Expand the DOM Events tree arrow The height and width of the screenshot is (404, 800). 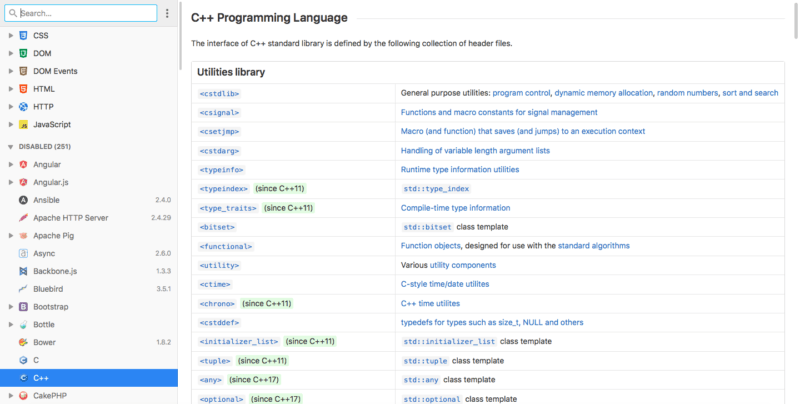(10, 71)
